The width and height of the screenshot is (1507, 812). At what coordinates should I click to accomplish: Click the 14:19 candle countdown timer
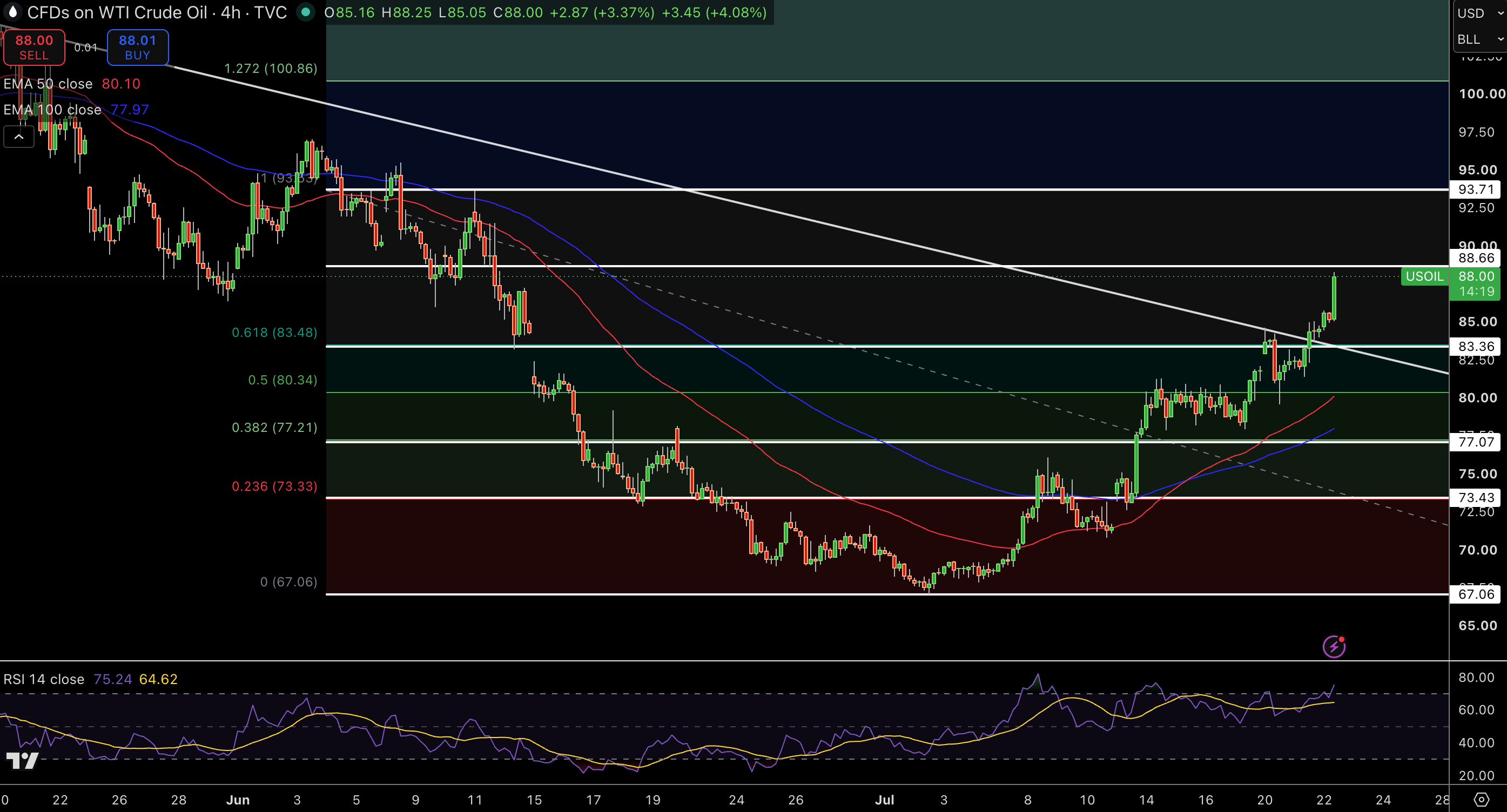click(1476, 291)
